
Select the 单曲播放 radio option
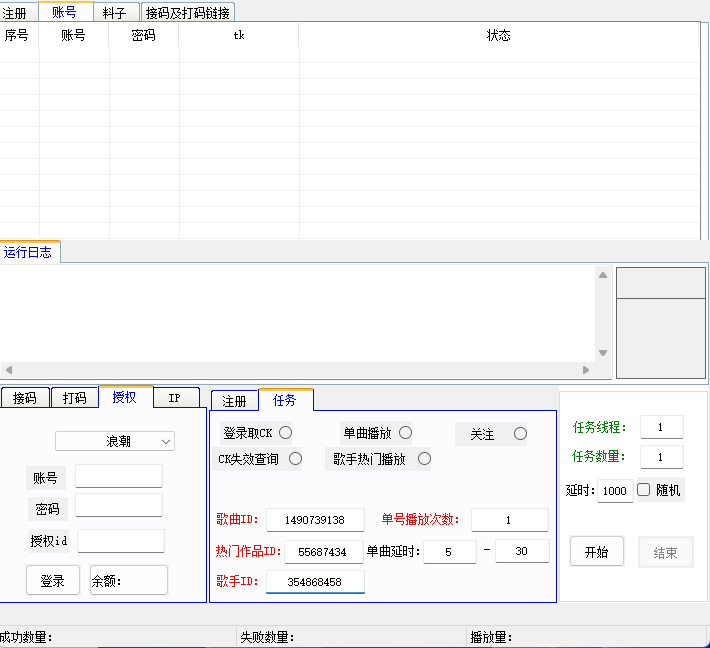tap(405, 433)
